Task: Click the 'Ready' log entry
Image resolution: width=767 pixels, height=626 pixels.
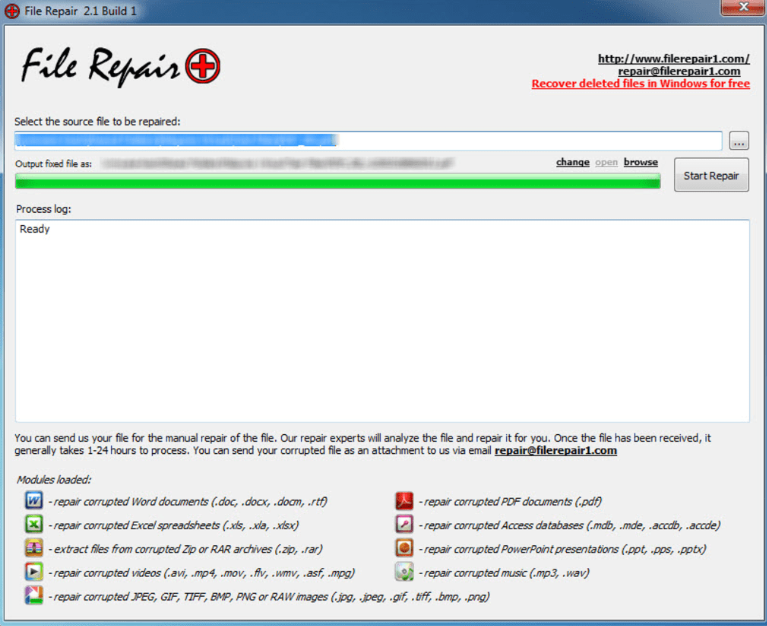Action: click(x=35, y=229)
